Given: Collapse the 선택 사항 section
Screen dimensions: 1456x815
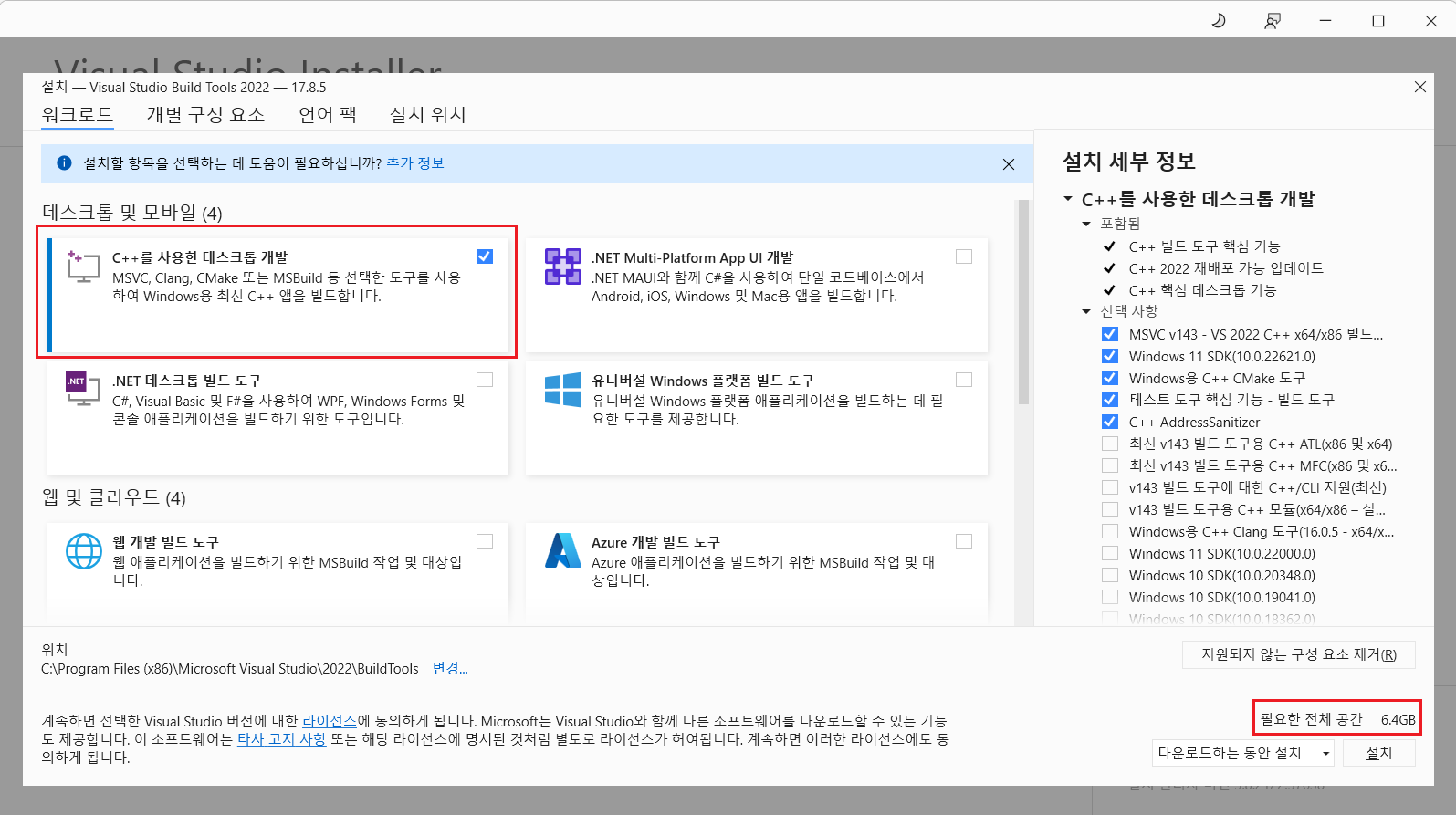Looking at the screenshot, I should point(1086,311).
